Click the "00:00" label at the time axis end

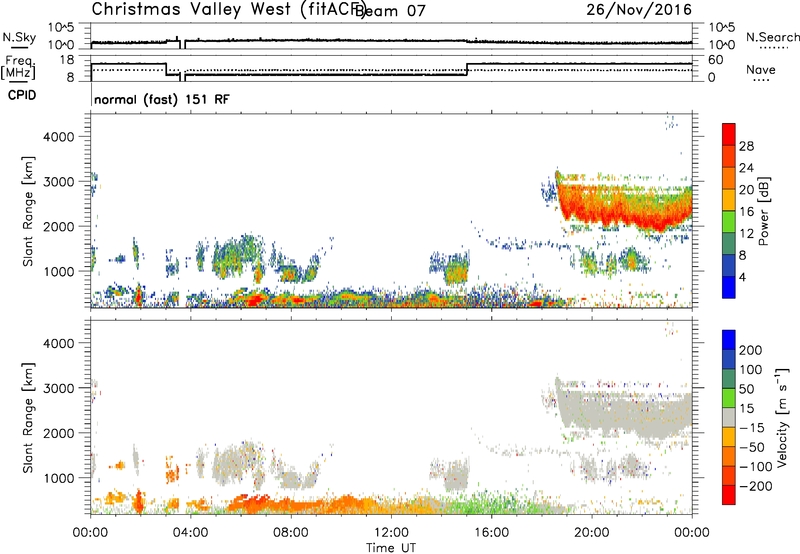[x=692, y=533]
